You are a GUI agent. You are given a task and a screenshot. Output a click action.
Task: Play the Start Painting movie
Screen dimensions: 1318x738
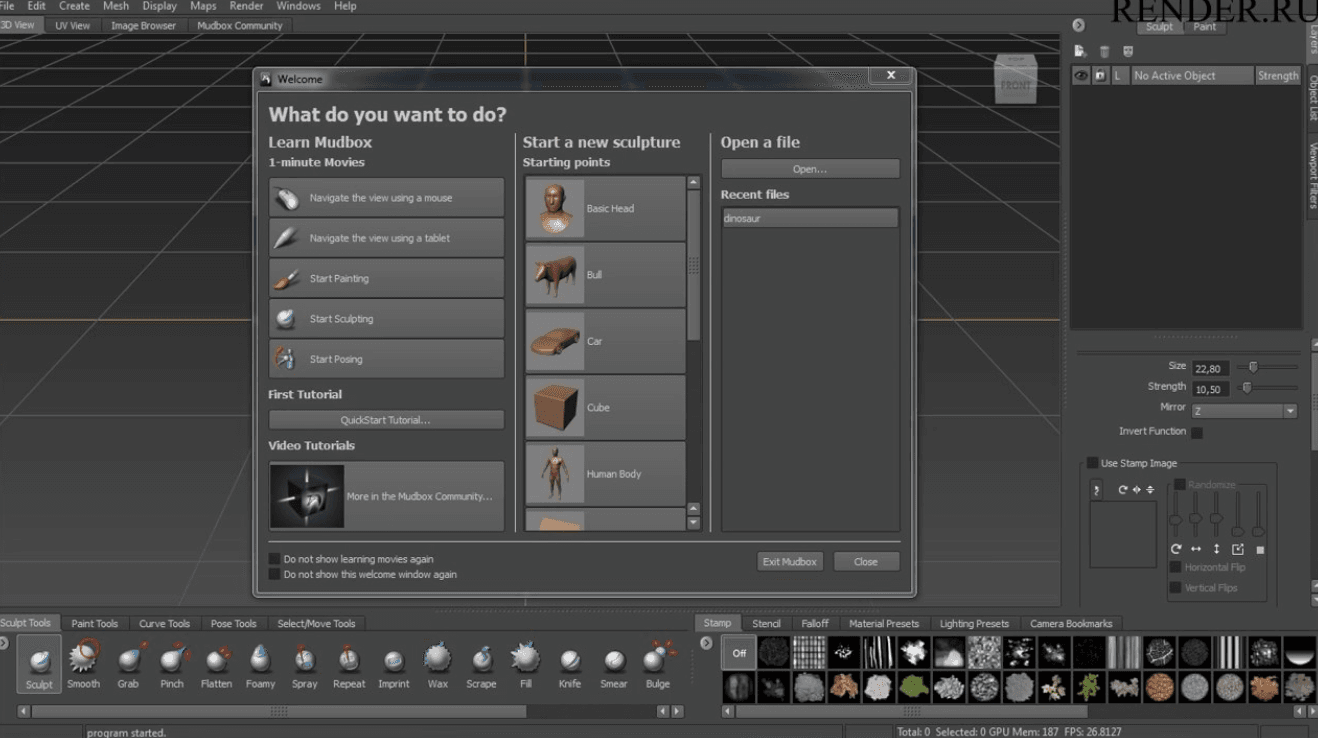(386, 278)
